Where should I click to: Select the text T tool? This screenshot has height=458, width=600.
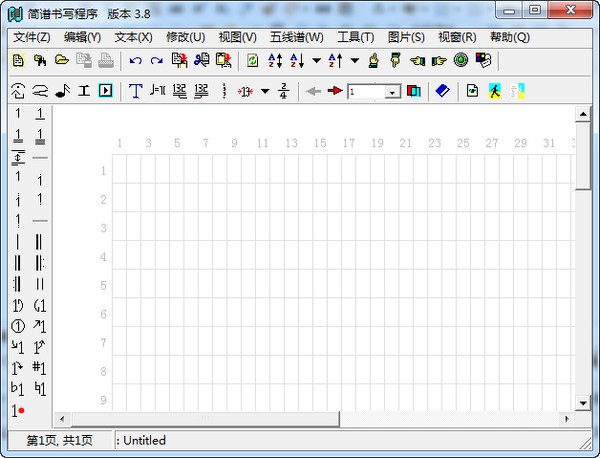point(135,92)
